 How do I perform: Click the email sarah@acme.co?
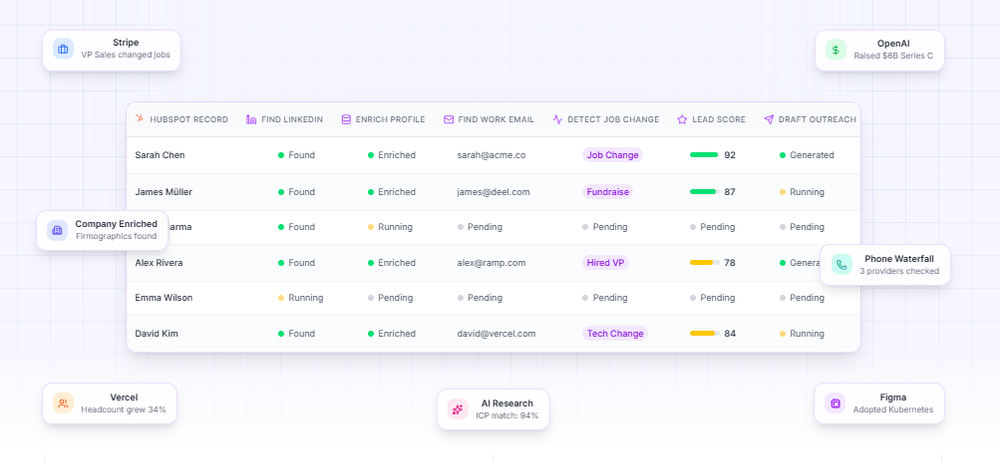tap(491, 155)
